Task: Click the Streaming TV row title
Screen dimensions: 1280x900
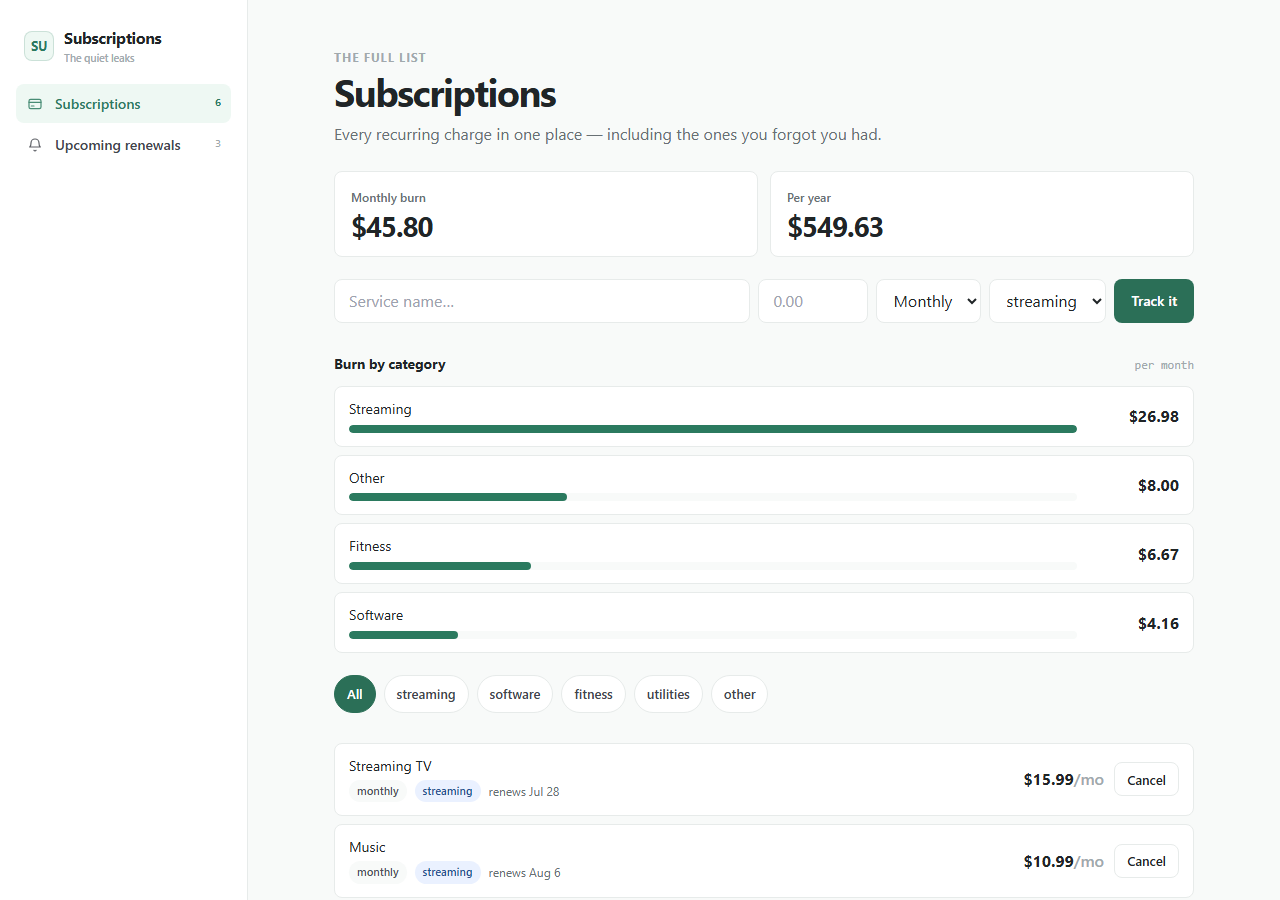Action: (390, 766)
